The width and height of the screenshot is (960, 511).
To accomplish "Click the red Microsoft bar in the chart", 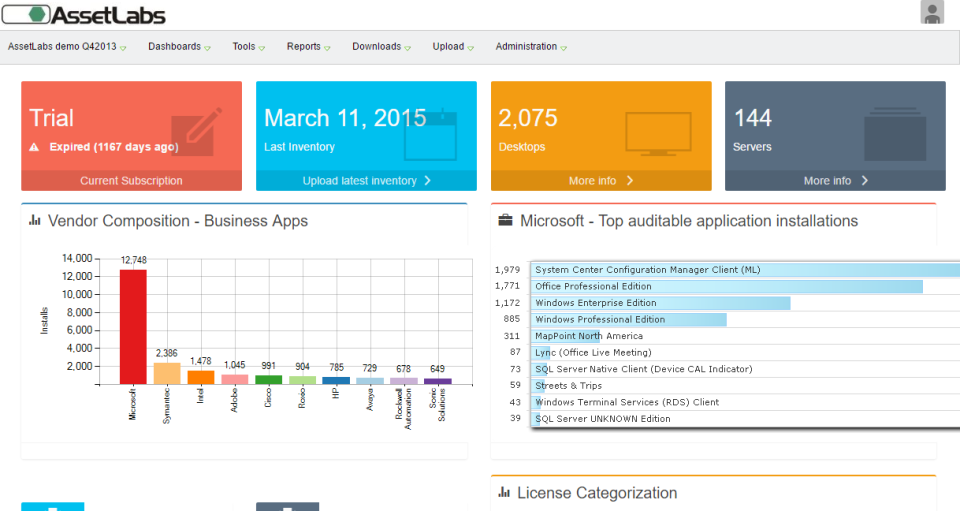I will (x=133, y=326).
